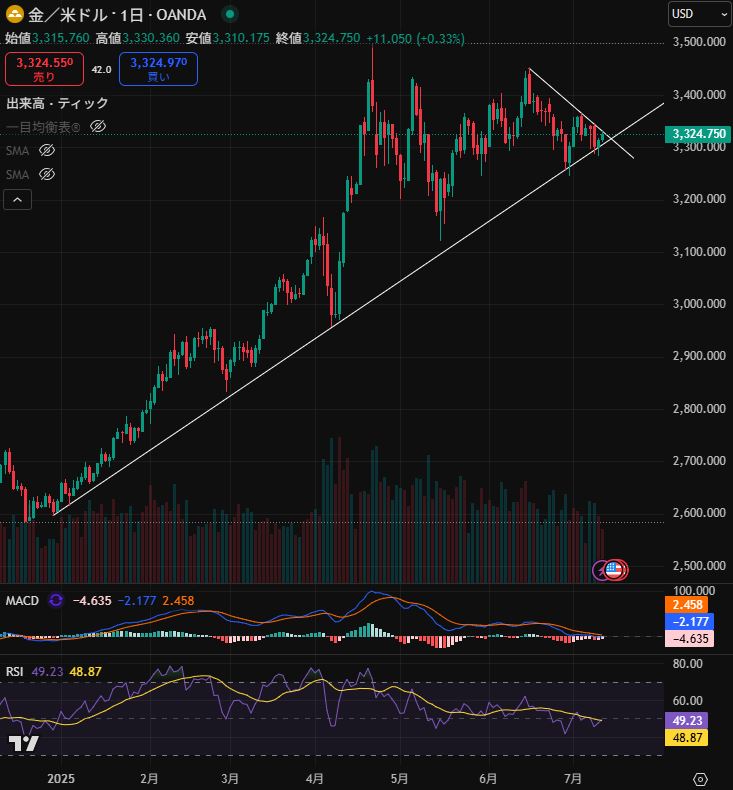The image size is (733, 790).
Task: Click the gold bars symbol logo
Action: tap(15, 15)
